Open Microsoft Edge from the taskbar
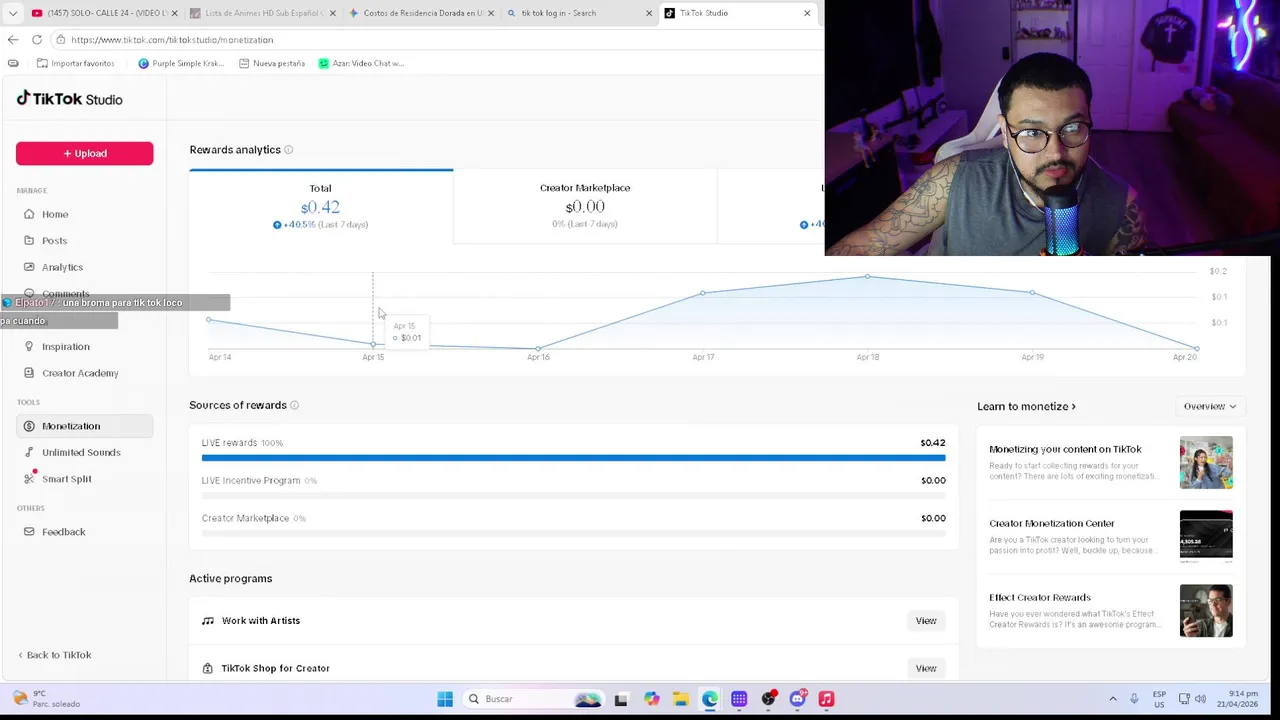Viewport: 1280px width, 720px height. [709, 699]
